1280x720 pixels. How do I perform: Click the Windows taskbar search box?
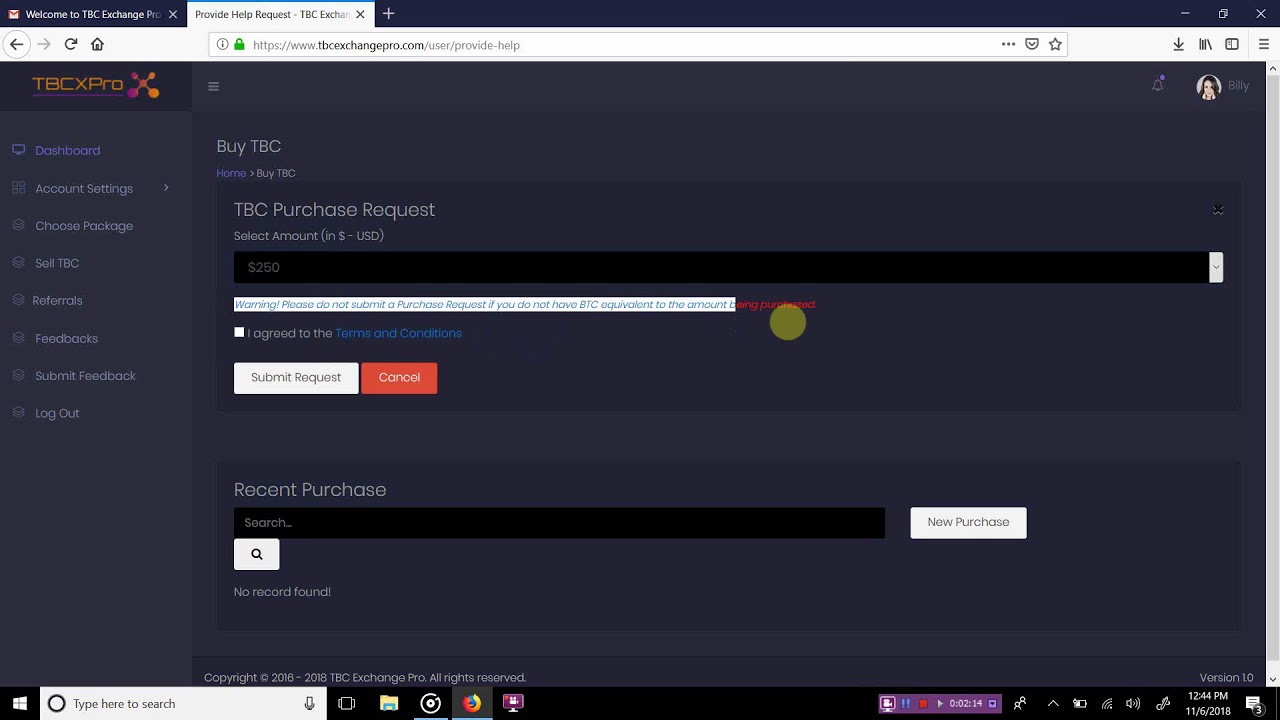click(183, 704)
